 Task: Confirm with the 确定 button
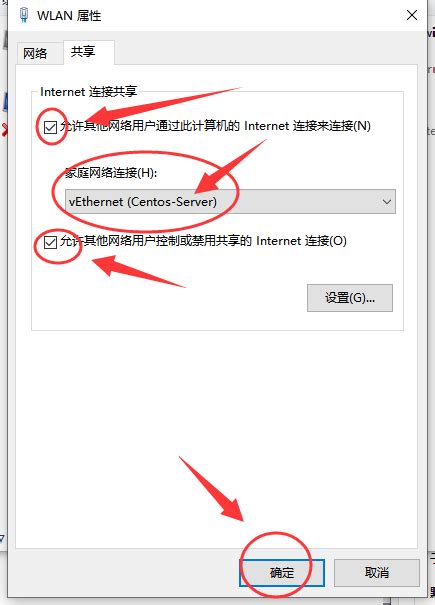tap(282, 573)
